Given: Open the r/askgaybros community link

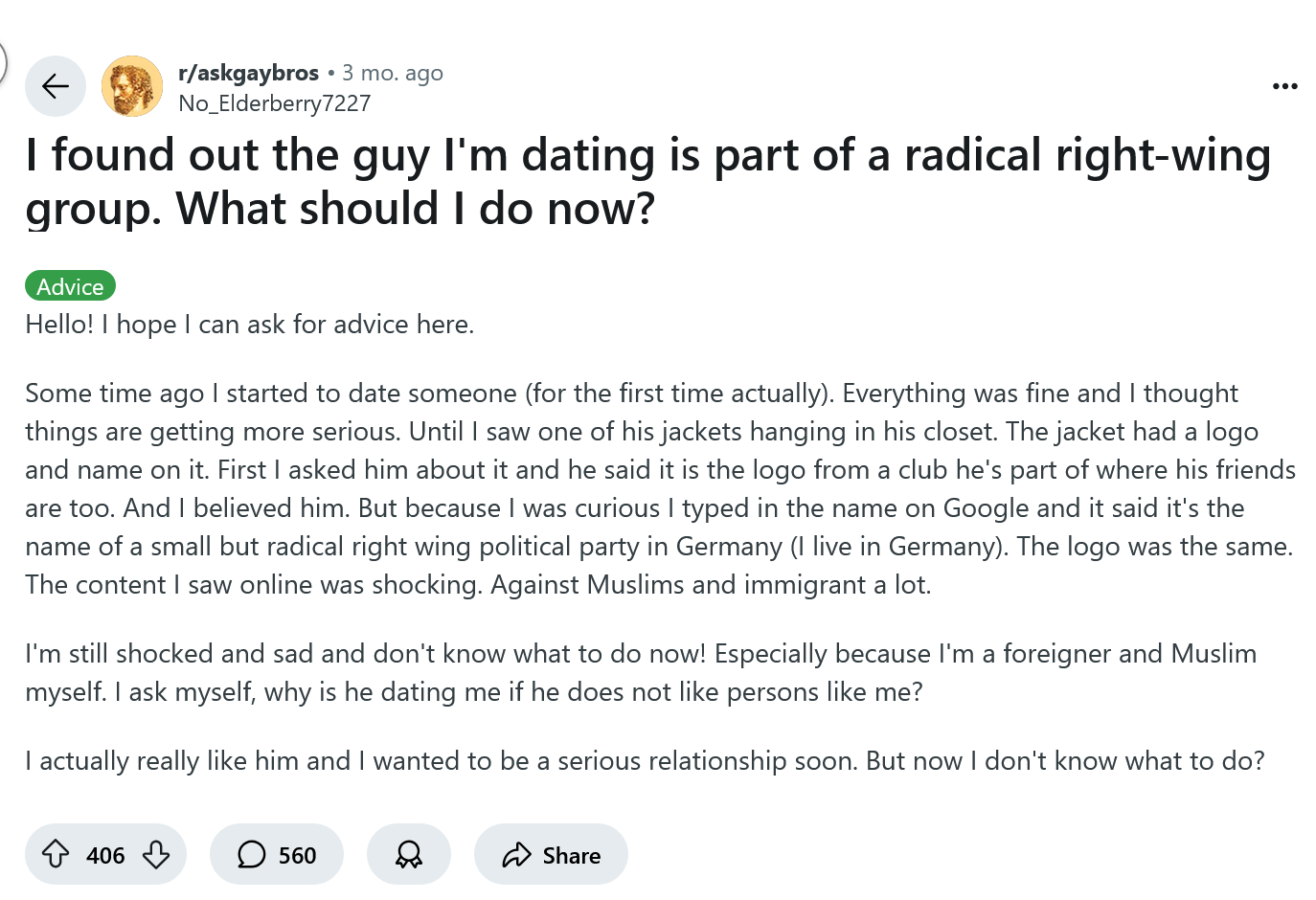Looking at the screenshot, I should (248, 73).
